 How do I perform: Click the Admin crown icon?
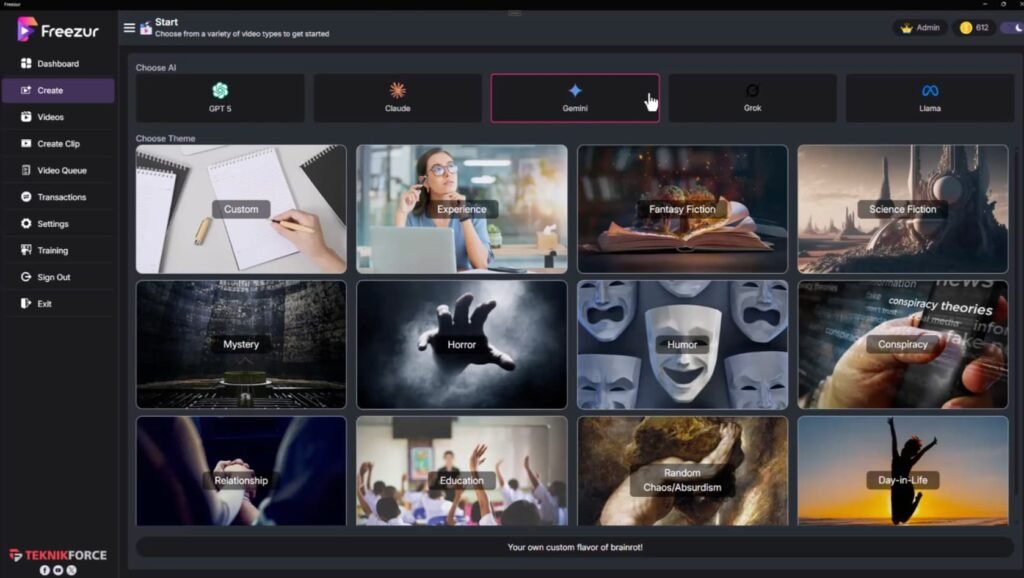point(907,28)
